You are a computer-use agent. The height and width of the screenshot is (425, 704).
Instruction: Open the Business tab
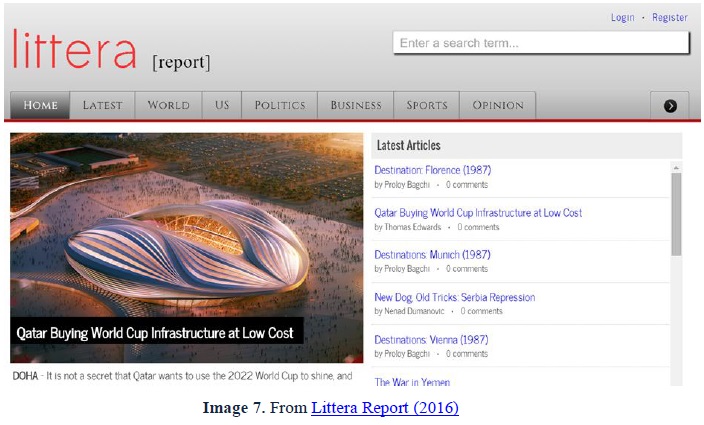(x=356, y=105)
